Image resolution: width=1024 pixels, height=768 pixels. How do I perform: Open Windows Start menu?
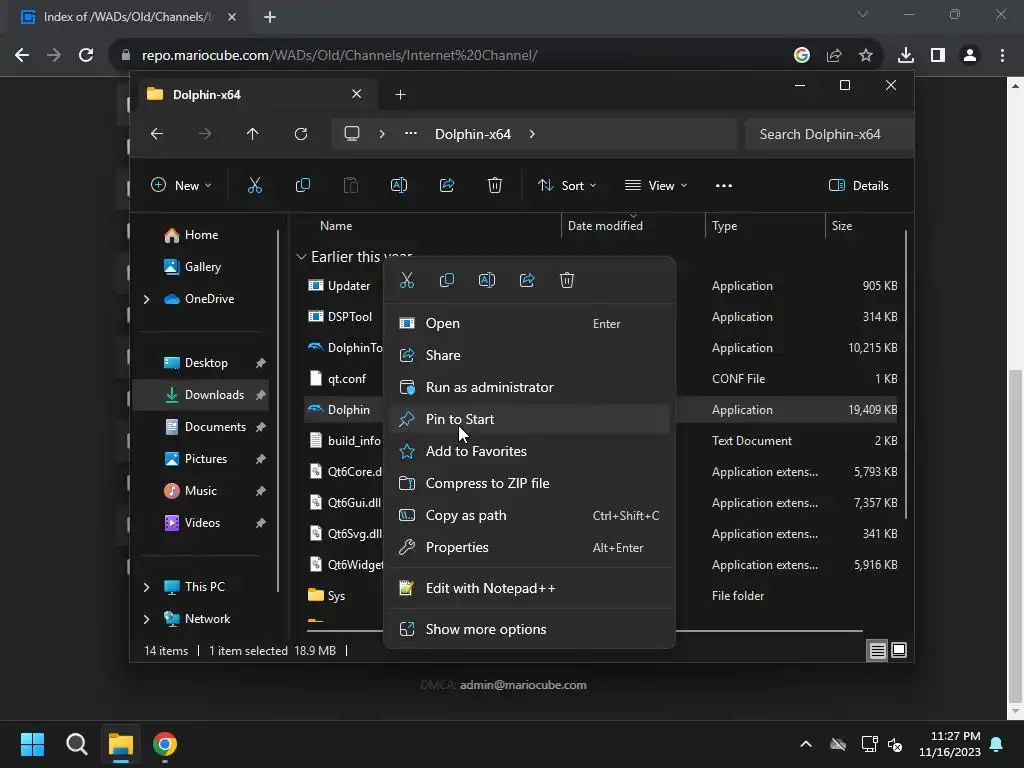pos(32,744)
